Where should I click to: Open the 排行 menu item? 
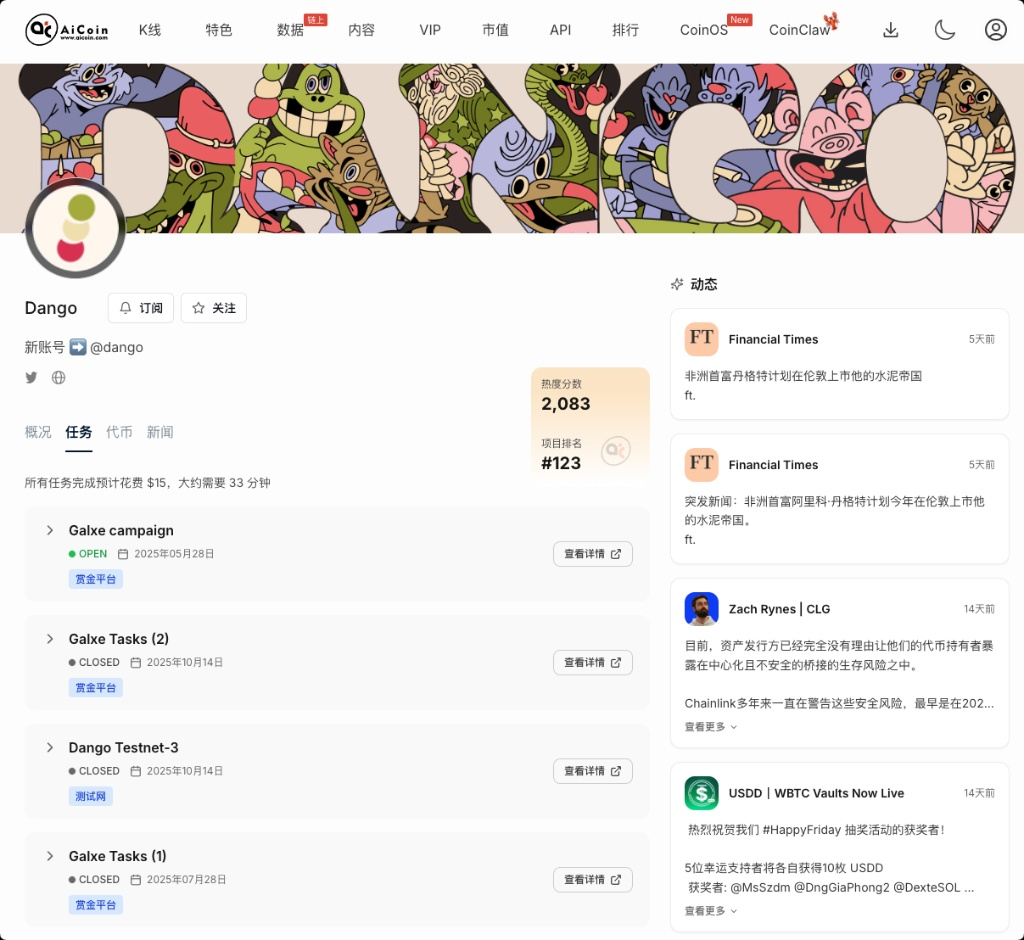point(625,30)
